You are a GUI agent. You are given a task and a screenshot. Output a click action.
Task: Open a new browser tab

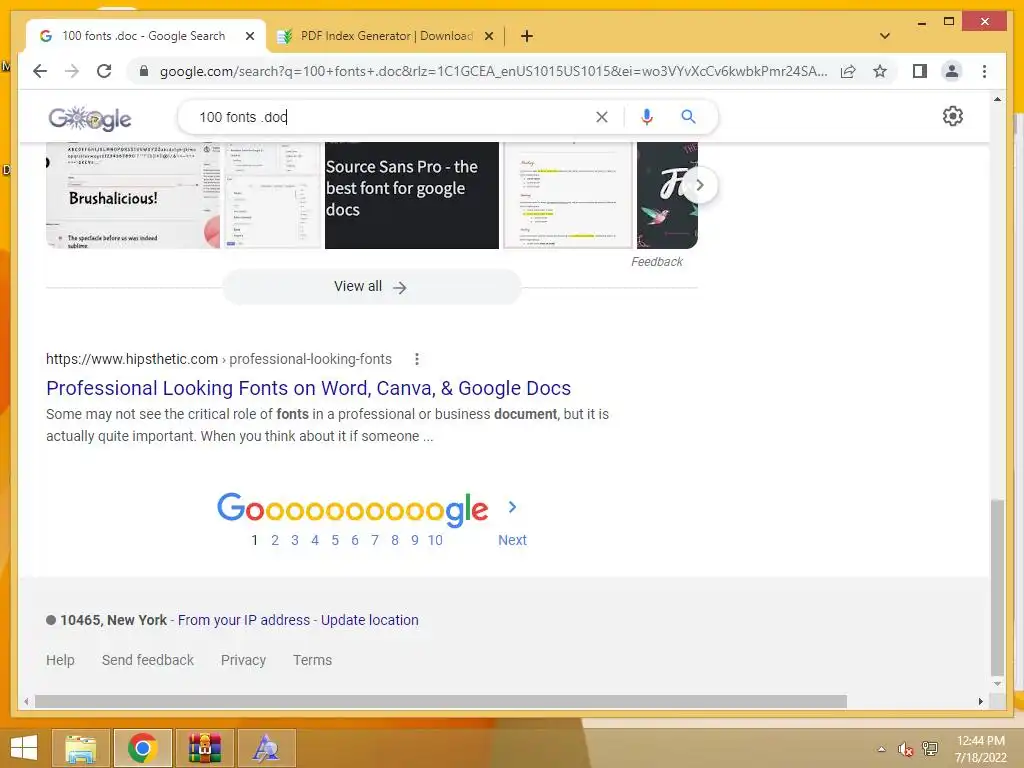pos(526,36)
